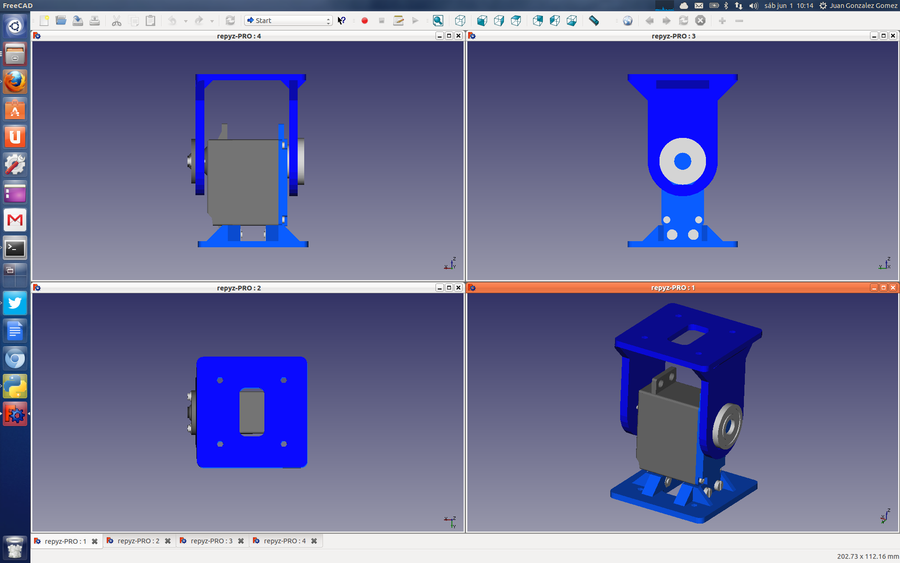The image size is (900, 563).
Task: Open the Terminal from the Ubuntu launcher
Action: click(15, 247)
